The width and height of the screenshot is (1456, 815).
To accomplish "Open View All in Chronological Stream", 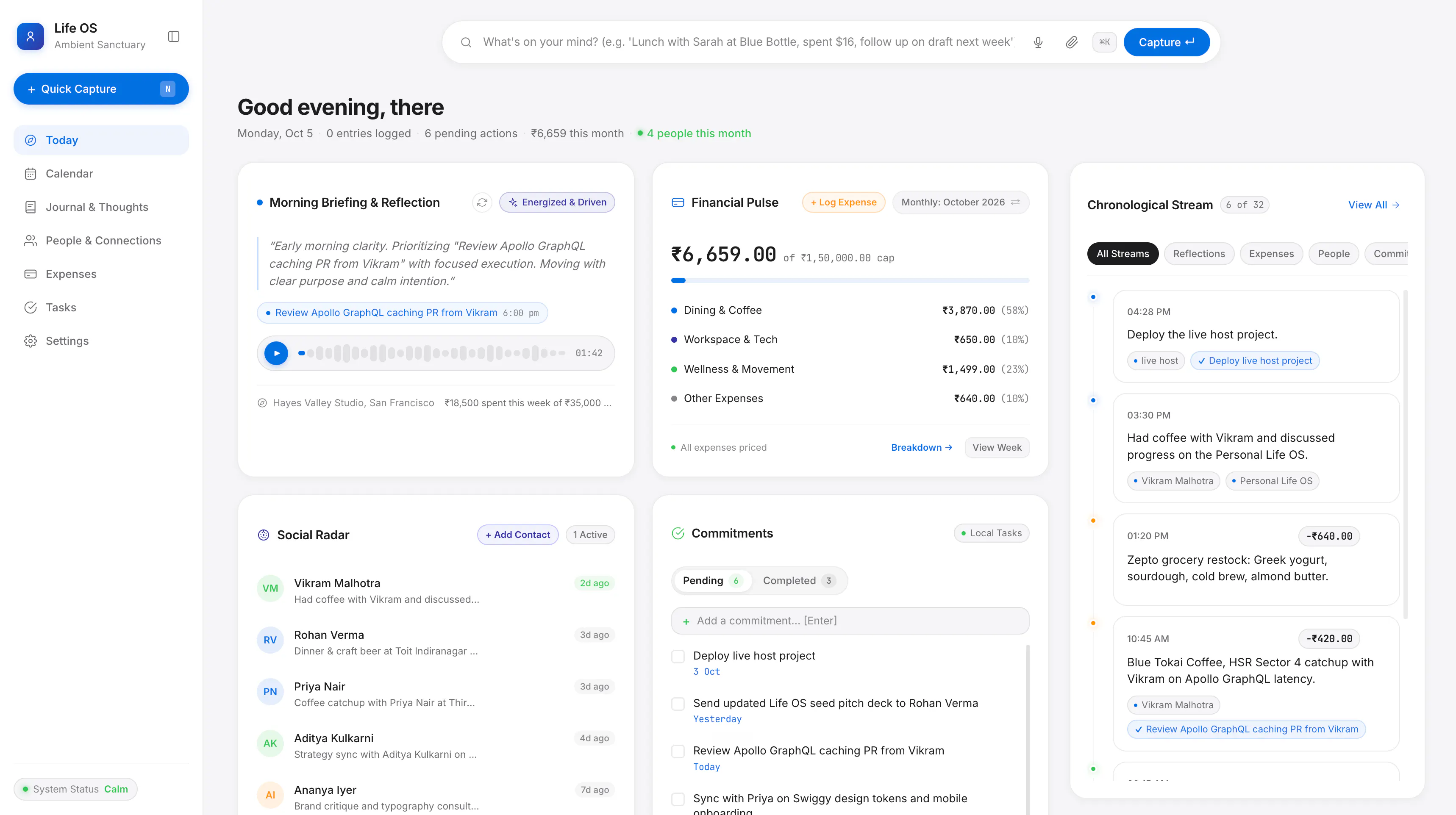I will pyautogui.click(x=1373, y=205).
